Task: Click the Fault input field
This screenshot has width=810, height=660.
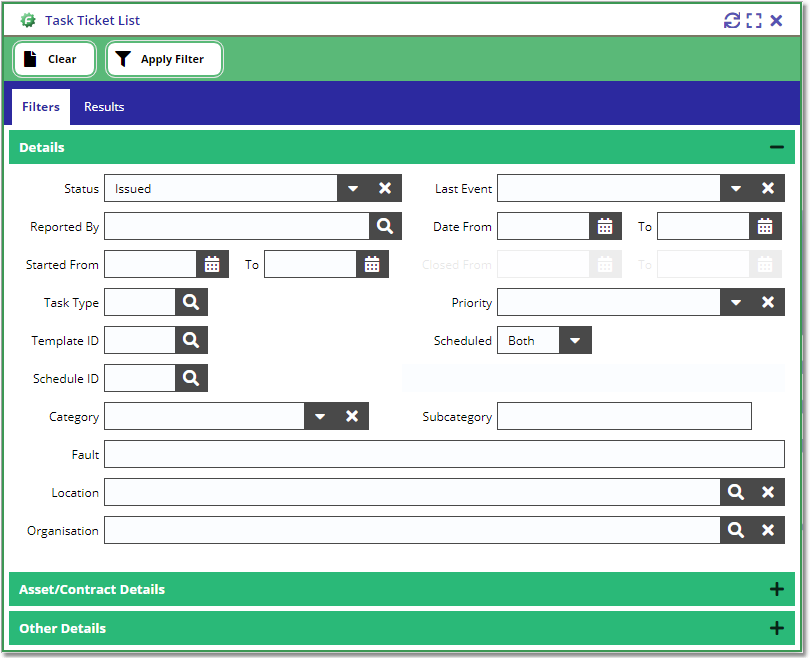Action: tap(444, 454)
